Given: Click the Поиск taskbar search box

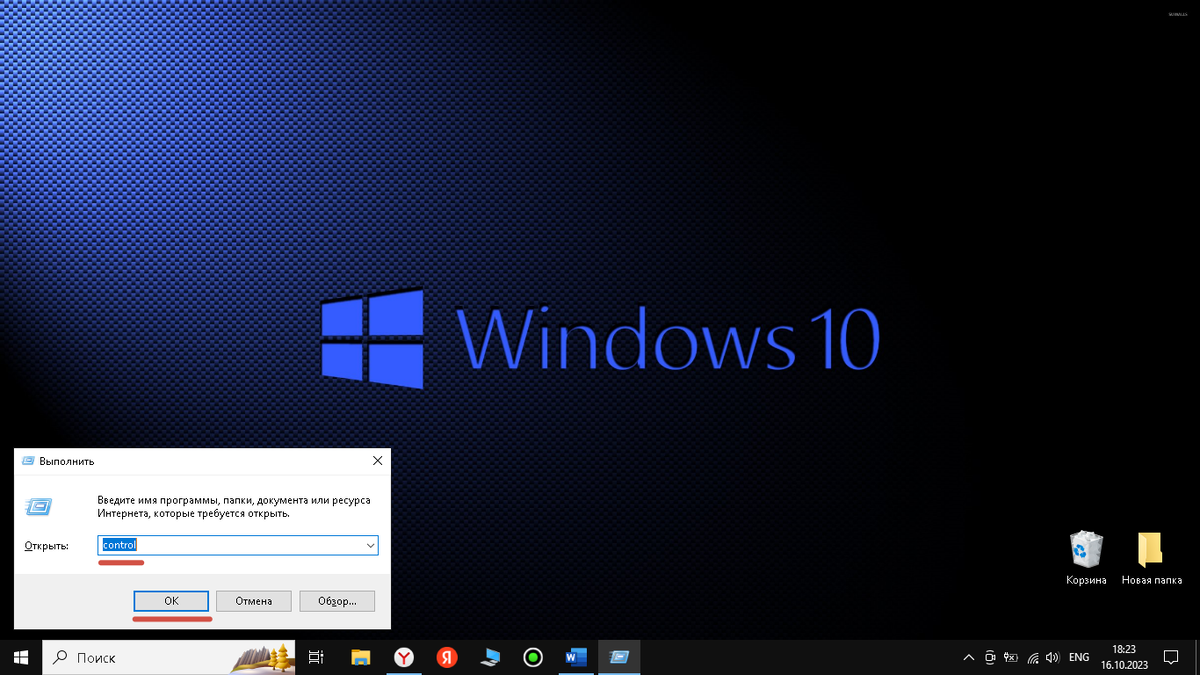Looking at the screenshot, I should pyautogui.click(x=167, y=657).
